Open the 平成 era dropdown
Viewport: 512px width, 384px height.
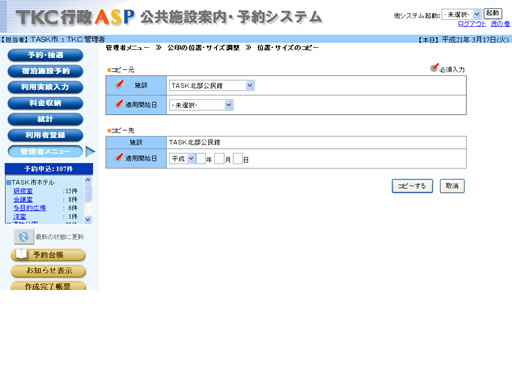(x=182, y=159)
